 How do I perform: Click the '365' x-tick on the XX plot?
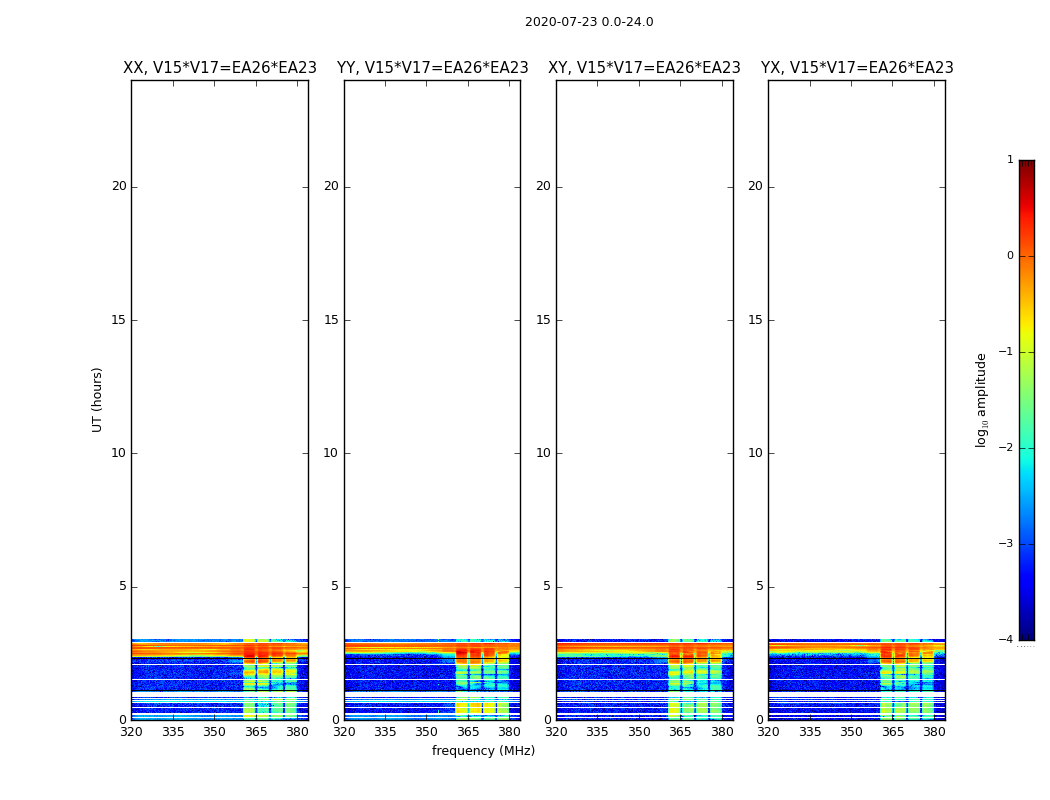click(x=256, y=732)
